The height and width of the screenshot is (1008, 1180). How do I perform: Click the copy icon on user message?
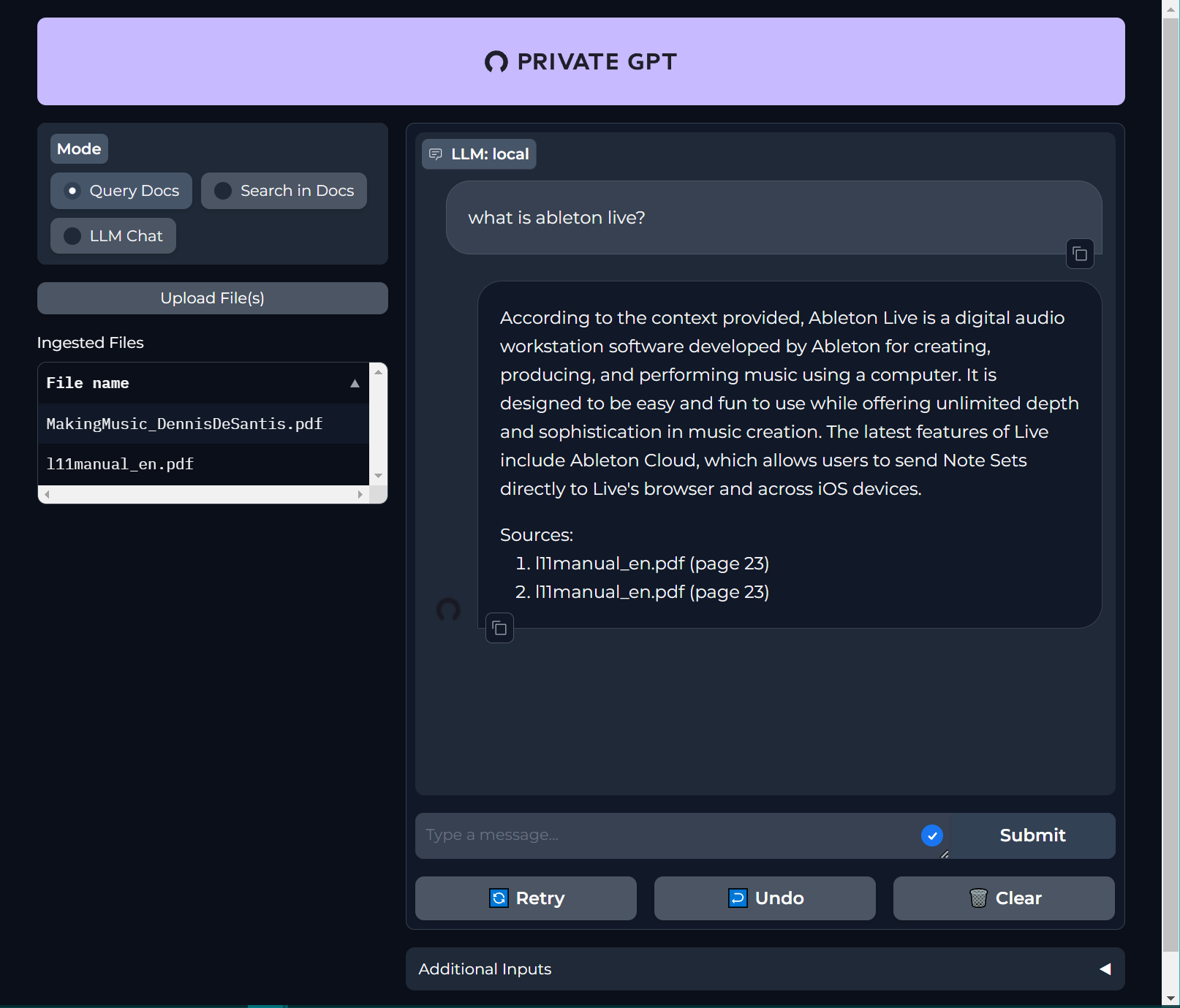tap(1080, 254)
